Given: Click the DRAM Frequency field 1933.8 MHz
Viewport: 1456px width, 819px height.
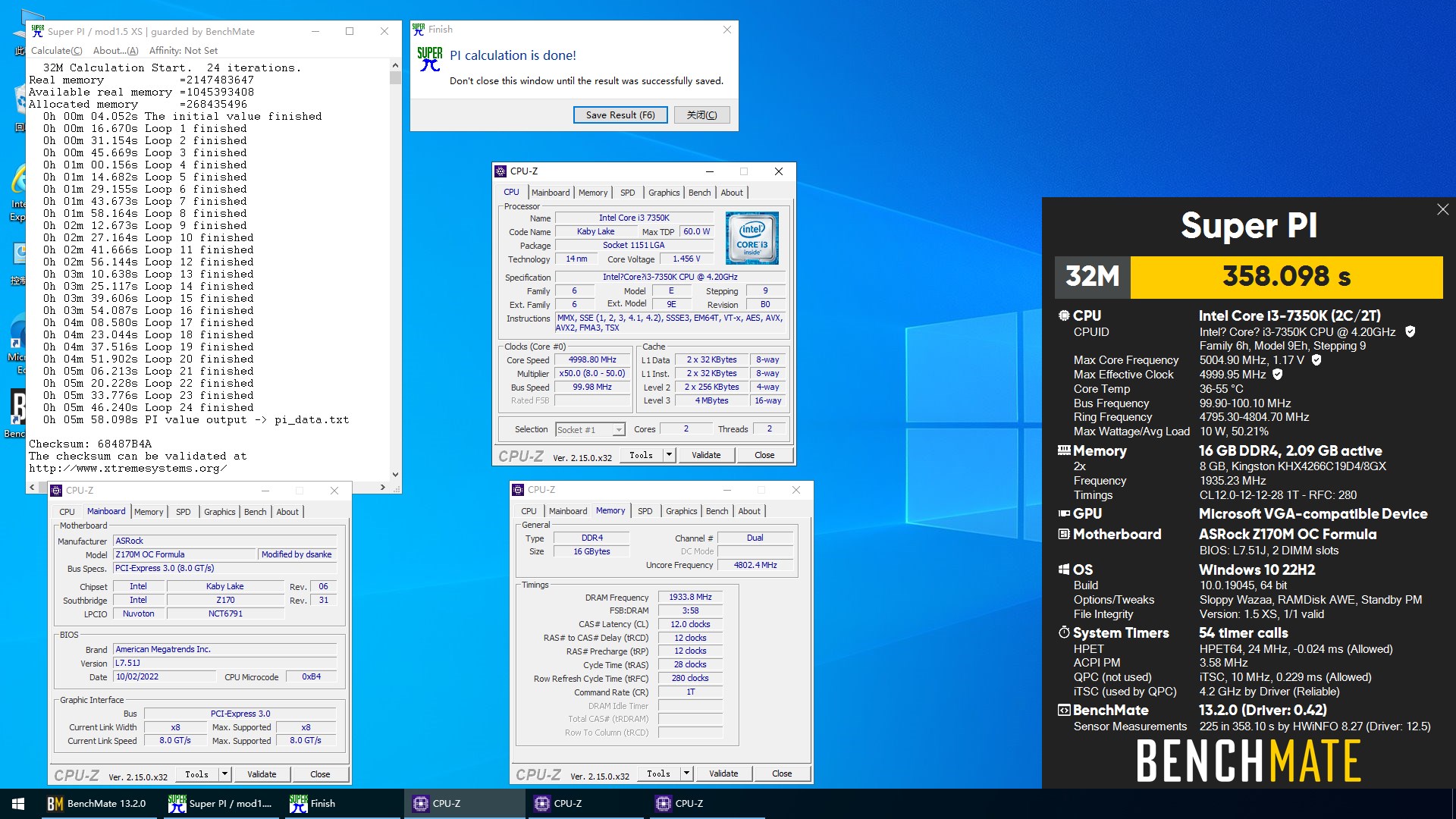Looking at the screenshot, I should point(690,598).
